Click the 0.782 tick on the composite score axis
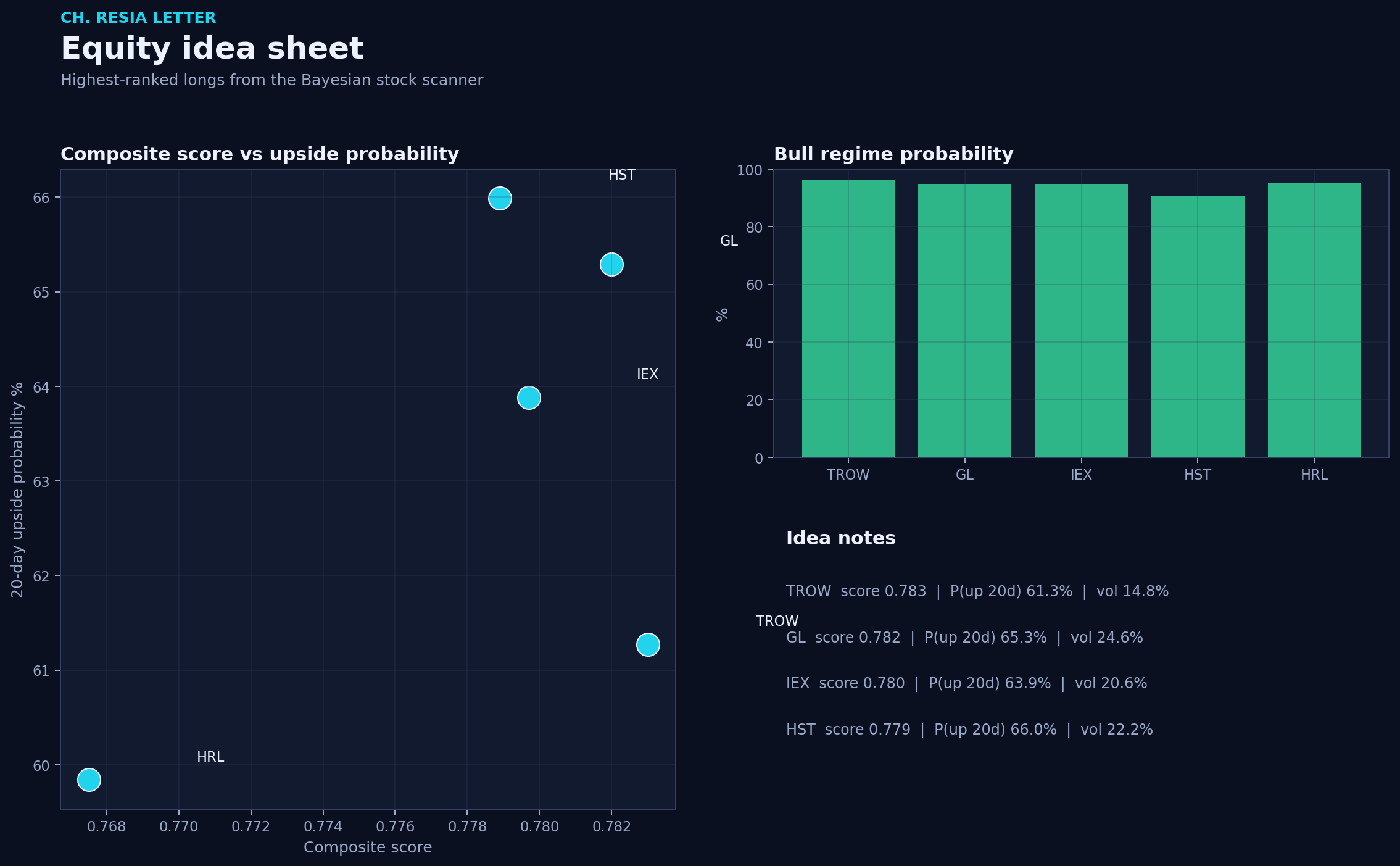1400x866 pixels. coord(611,827)
